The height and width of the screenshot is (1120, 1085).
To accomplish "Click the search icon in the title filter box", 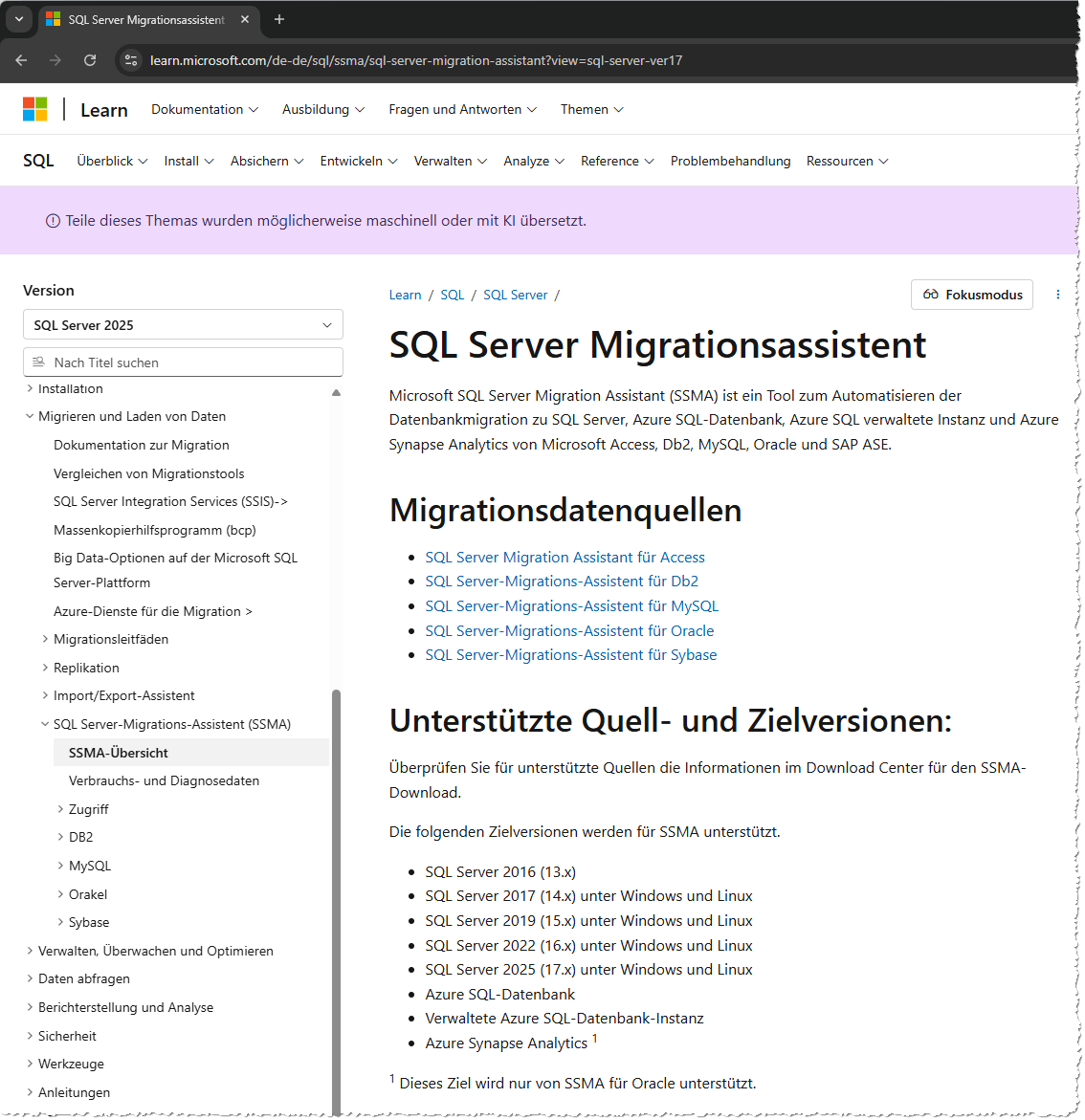I will click(x=38, y=362).
